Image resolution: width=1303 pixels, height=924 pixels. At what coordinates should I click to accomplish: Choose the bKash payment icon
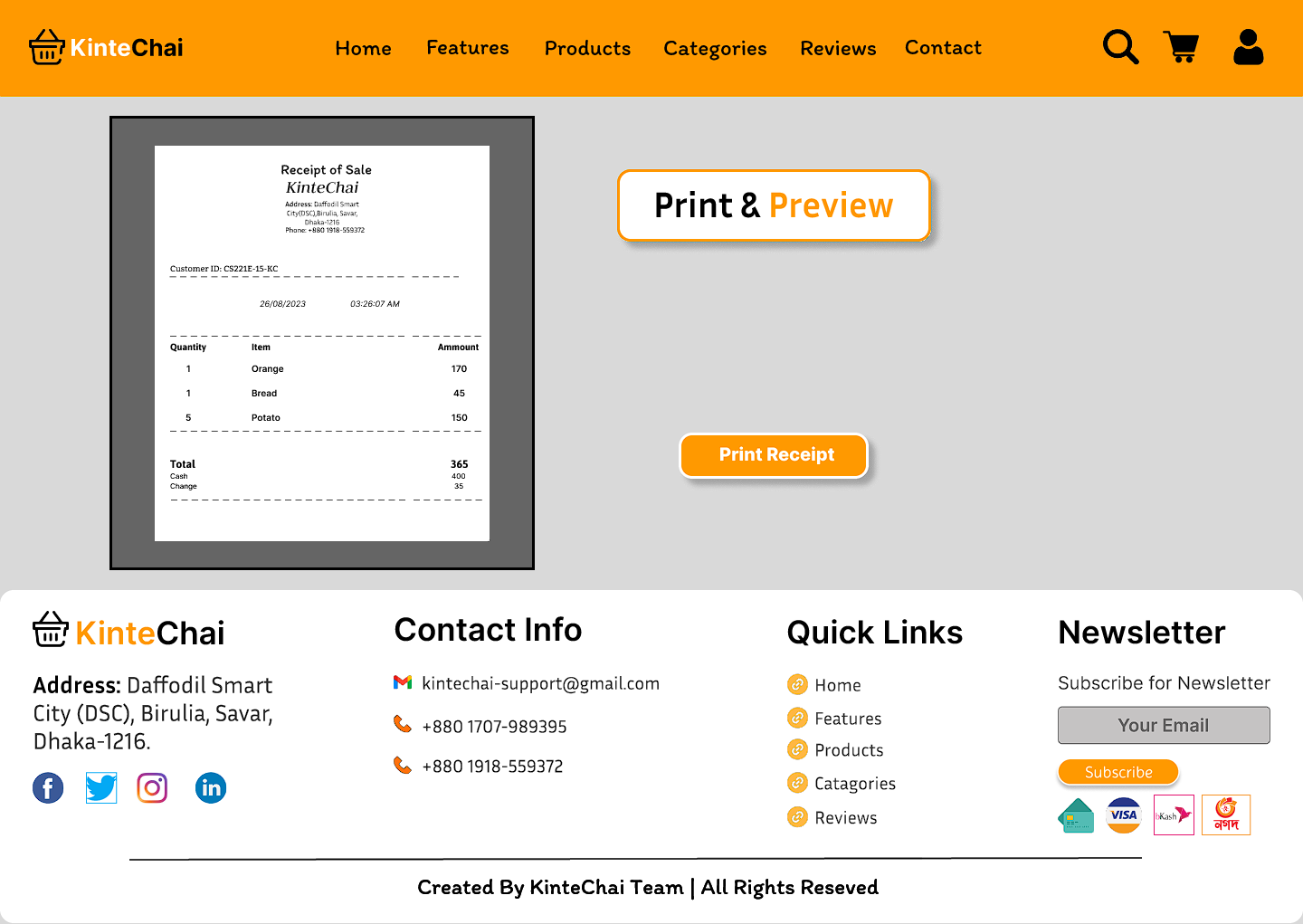(1174, 815)
